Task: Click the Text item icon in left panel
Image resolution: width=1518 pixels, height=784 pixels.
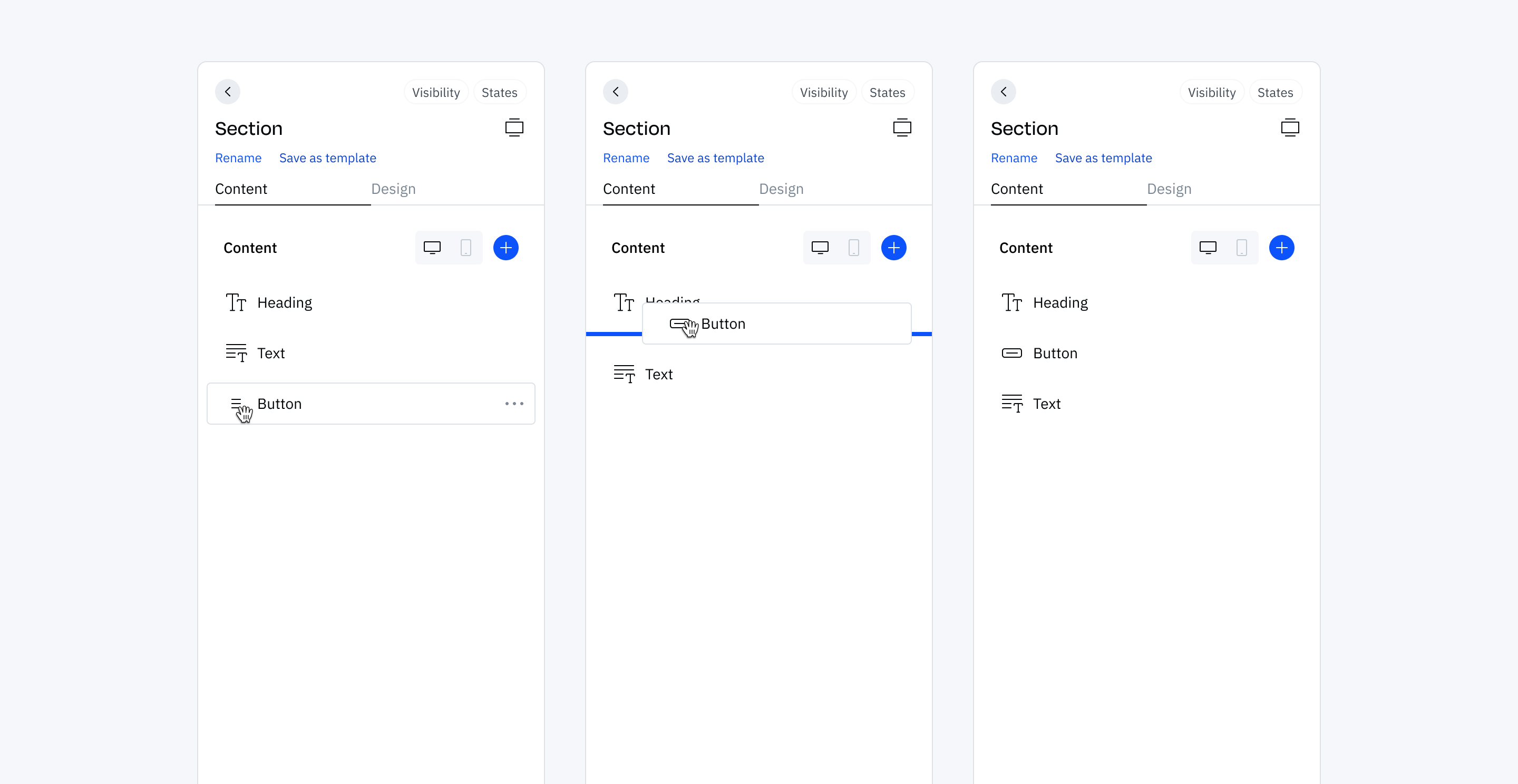Action: click(x=236, y=354)
